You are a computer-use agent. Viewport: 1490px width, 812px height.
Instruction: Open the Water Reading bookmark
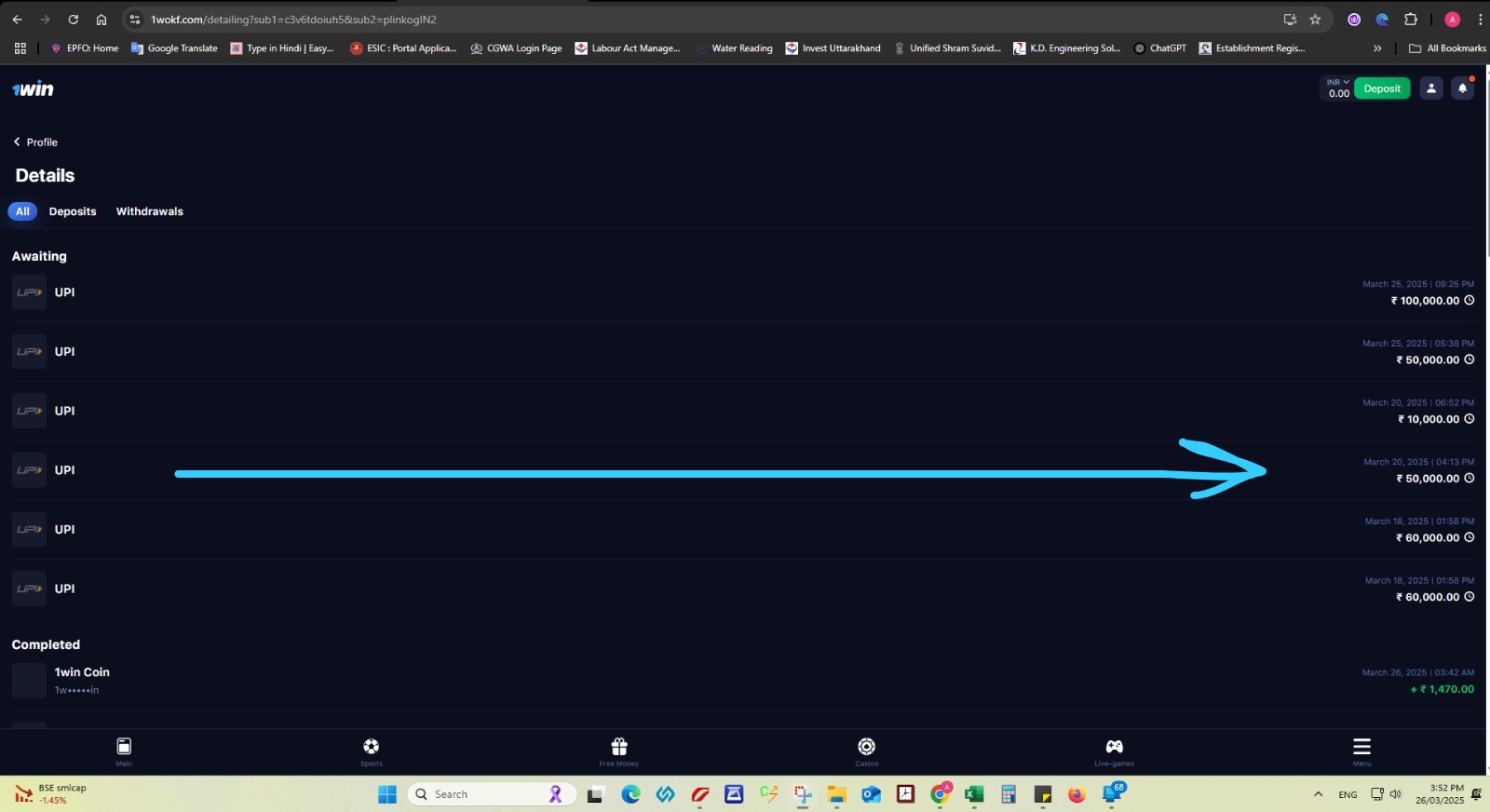(x=734, y=48)
